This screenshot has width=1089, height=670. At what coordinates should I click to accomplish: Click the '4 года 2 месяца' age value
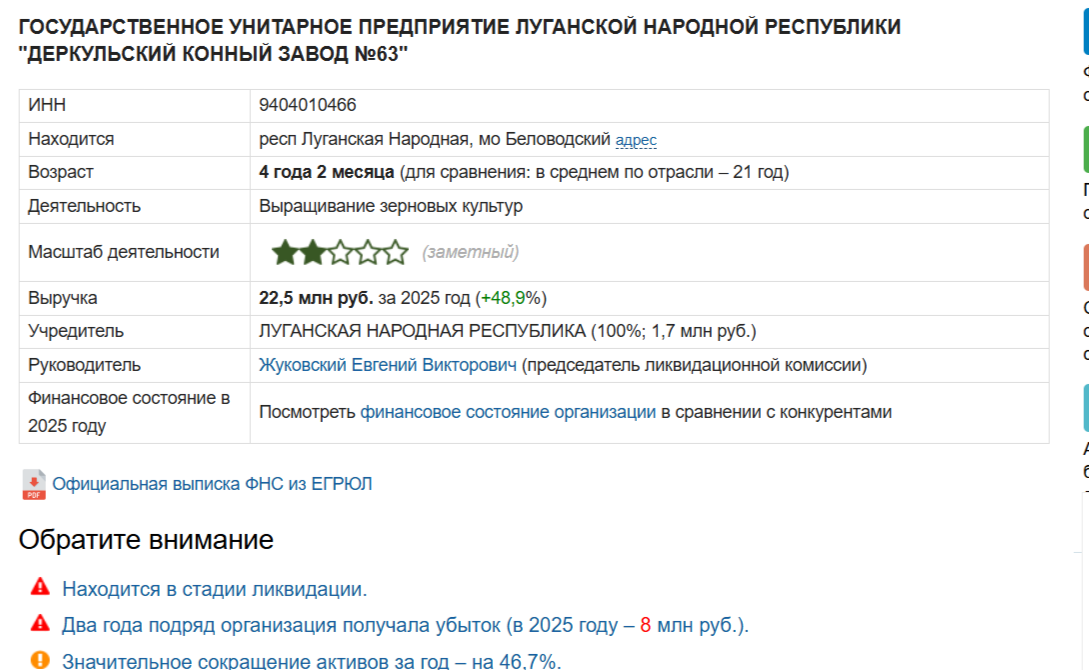tap(326, 172)
